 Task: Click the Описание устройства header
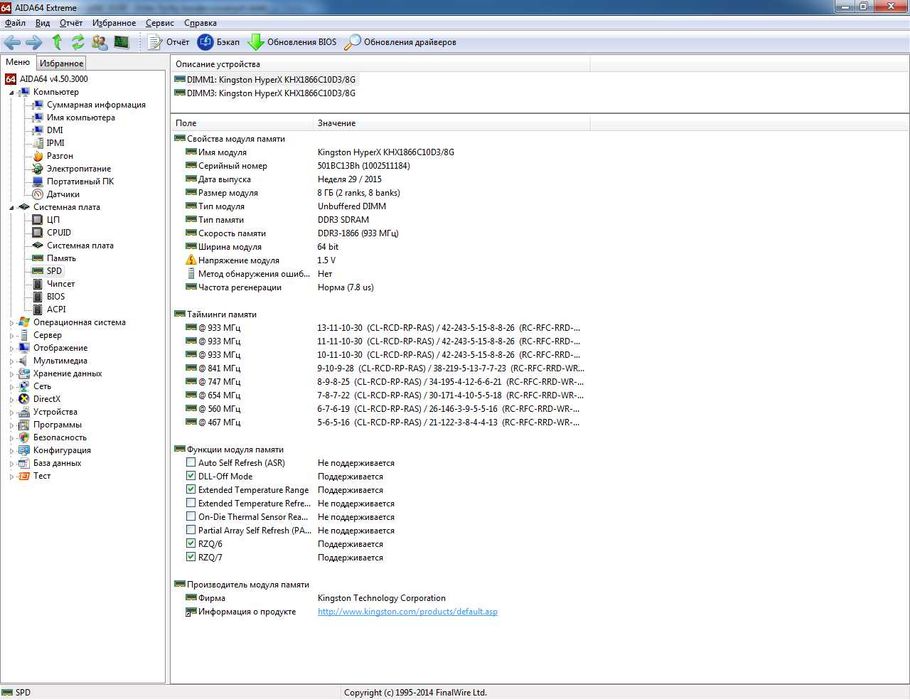pyautogui.click(x=381, y=64)
